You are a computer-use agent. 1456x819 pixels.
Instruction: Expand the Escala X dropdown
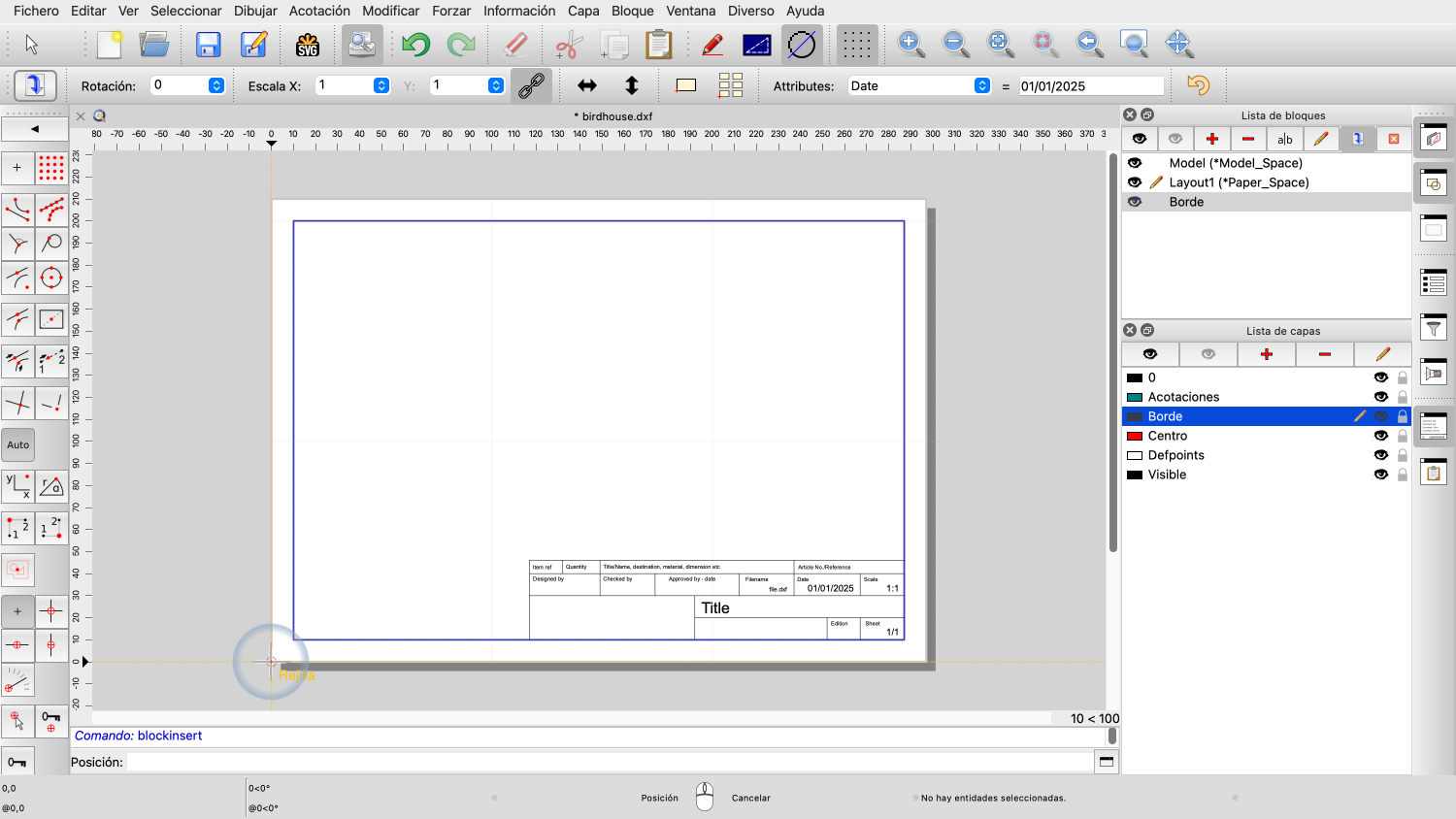381,85
